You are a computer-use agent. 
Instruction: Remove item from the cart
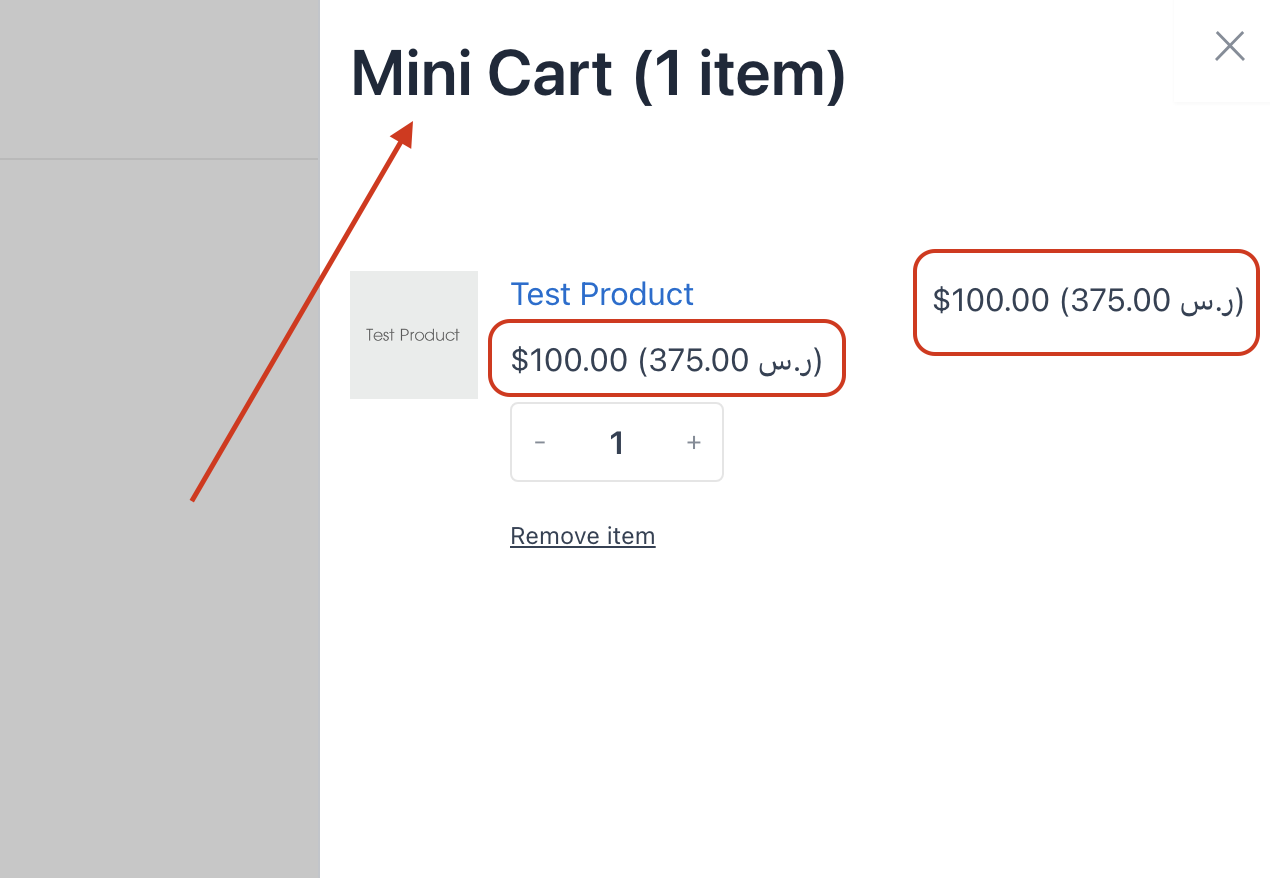tap(582, 536)
